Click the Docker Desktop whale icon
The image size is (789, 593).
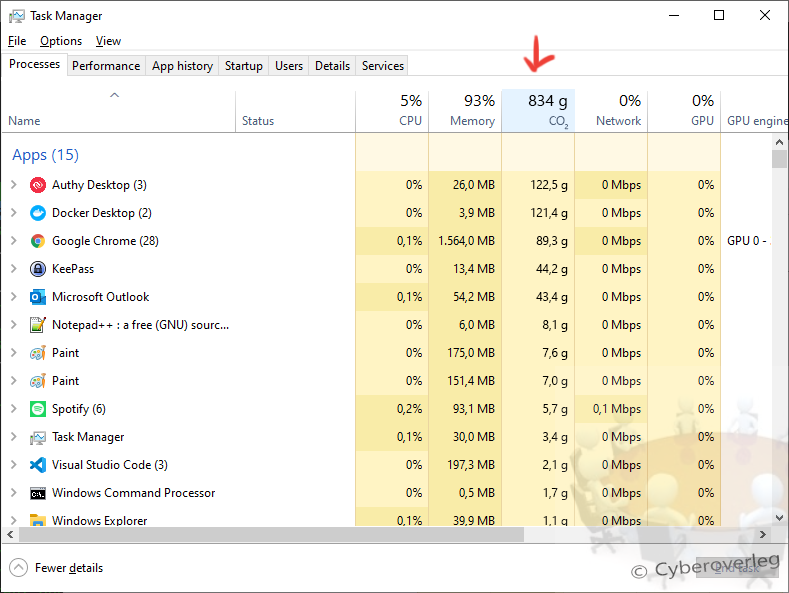point(38,213)
